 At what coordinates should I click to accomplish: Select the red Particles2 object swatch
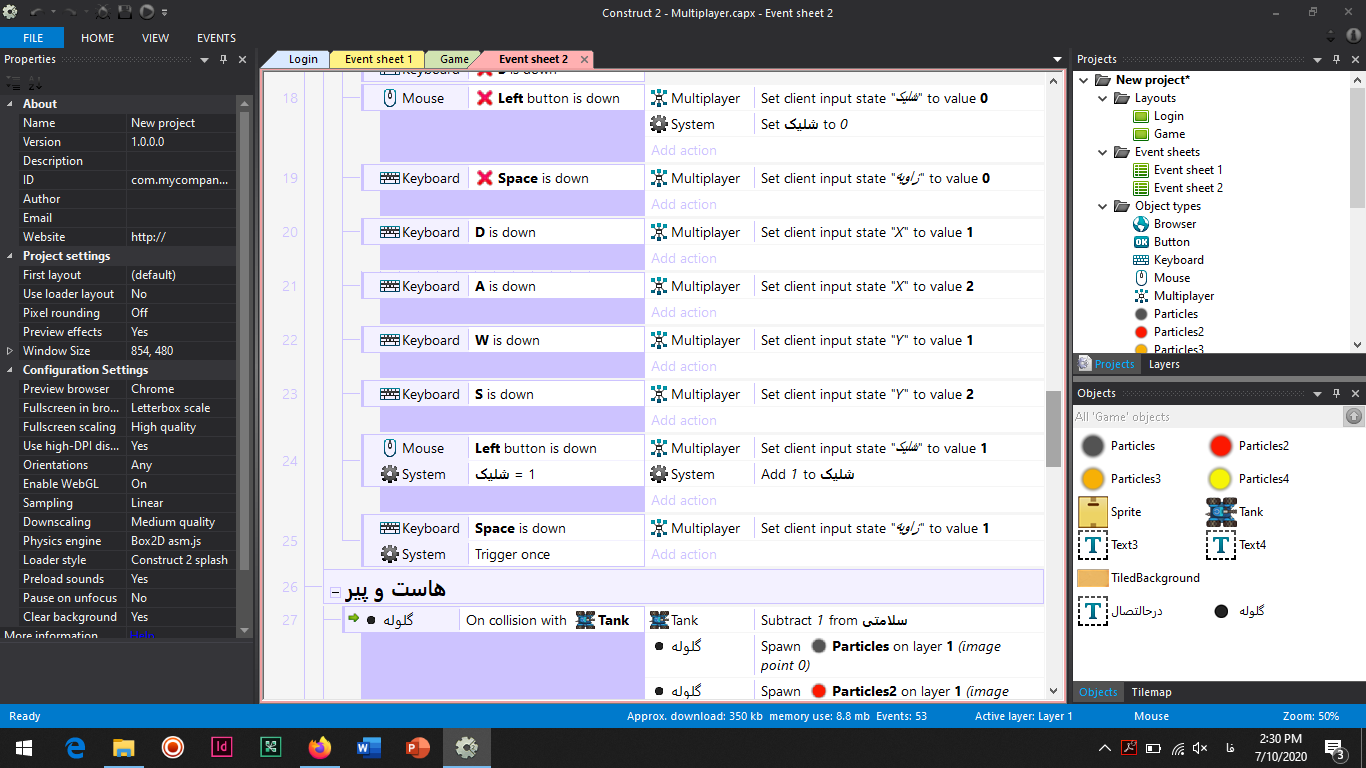1221,446
